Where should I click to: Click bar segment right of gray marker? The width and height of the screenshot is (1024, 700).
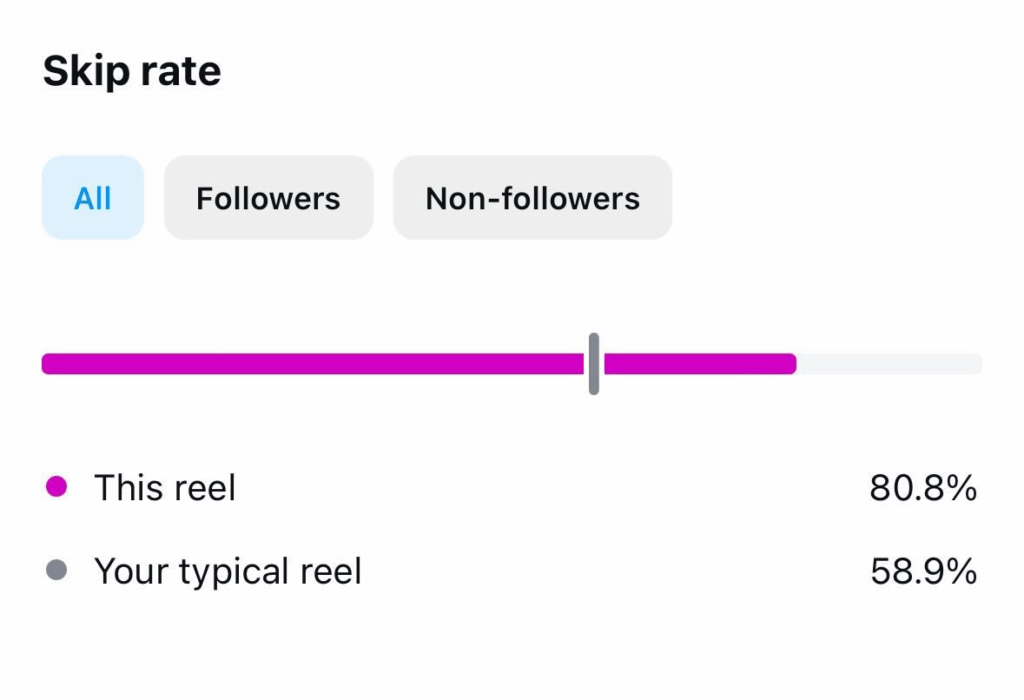700,364
